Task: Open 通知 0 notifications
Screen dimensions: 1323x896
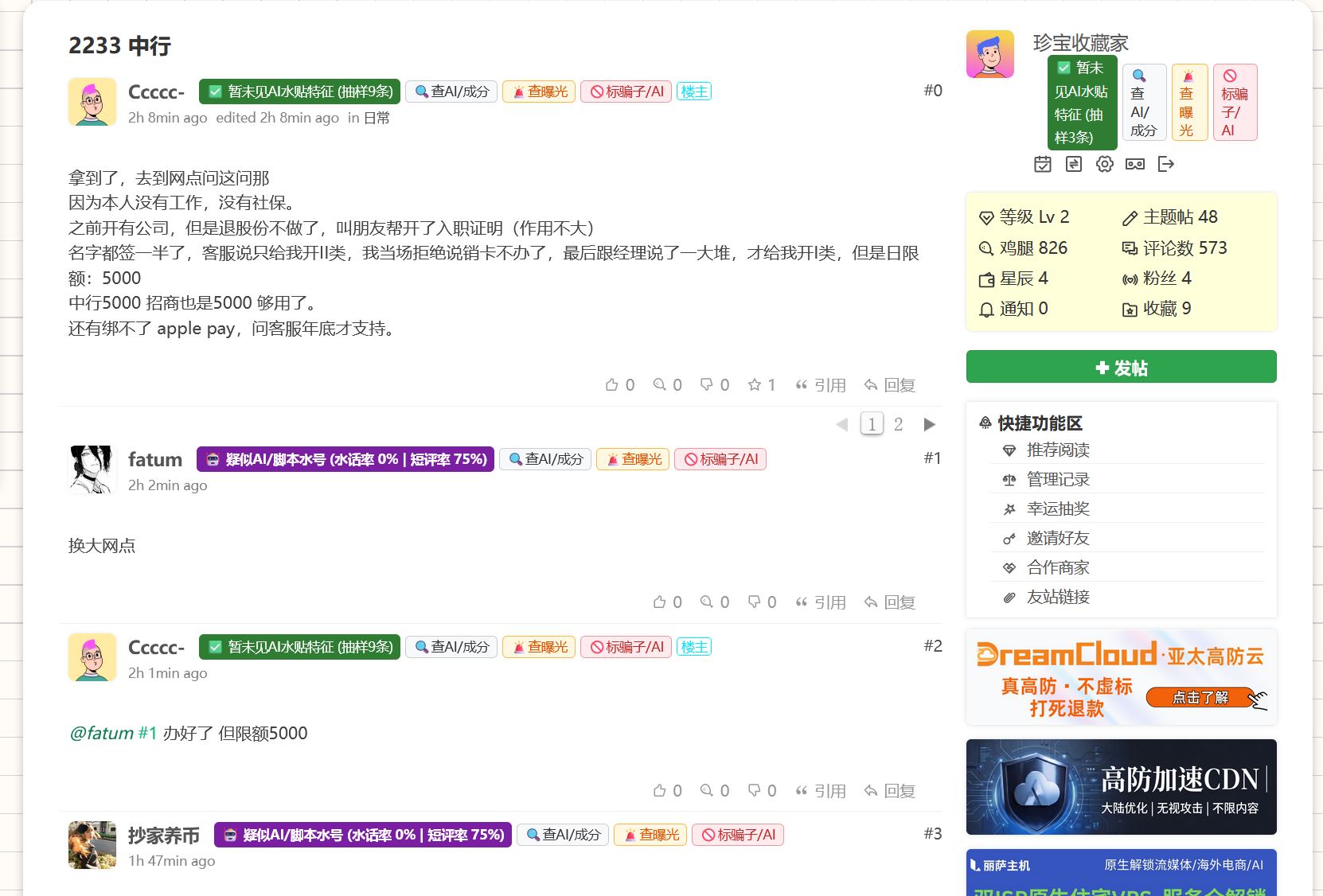Action: tap(1013, 309)
